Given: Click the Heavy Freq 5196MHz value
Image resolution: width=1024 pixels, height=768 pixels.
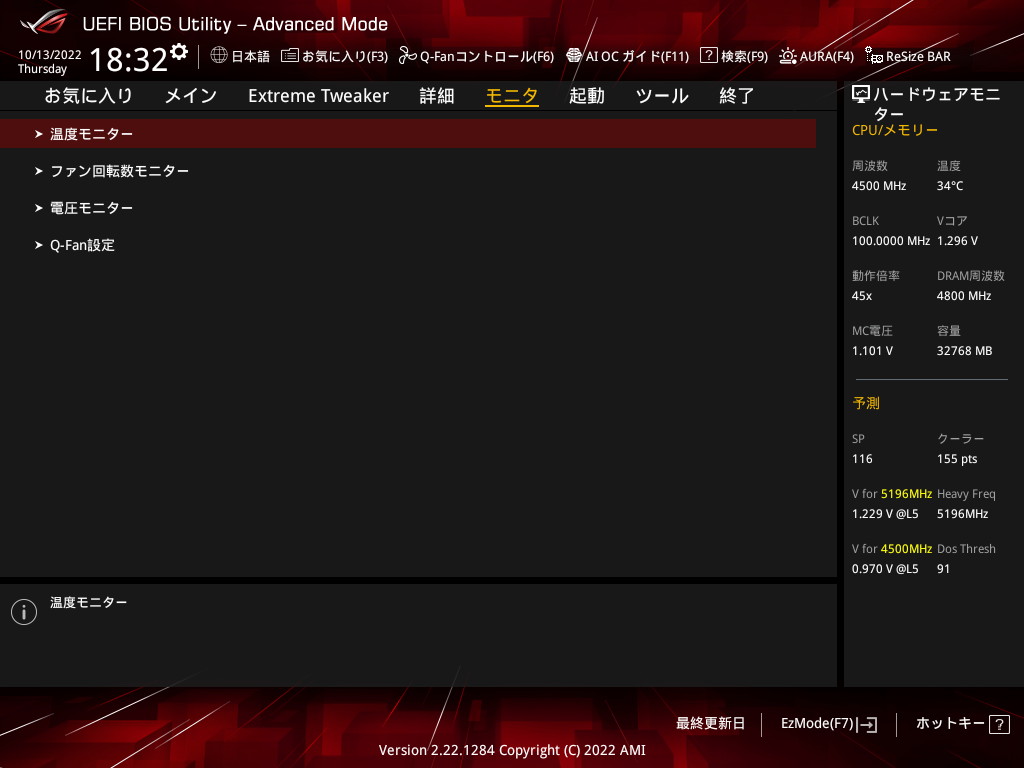Looking at the screenshot, I should (963, 514).
